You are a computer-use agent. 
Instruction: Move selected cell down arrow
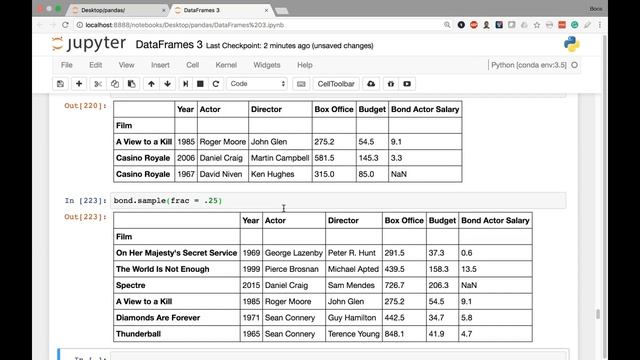point(167,84)
